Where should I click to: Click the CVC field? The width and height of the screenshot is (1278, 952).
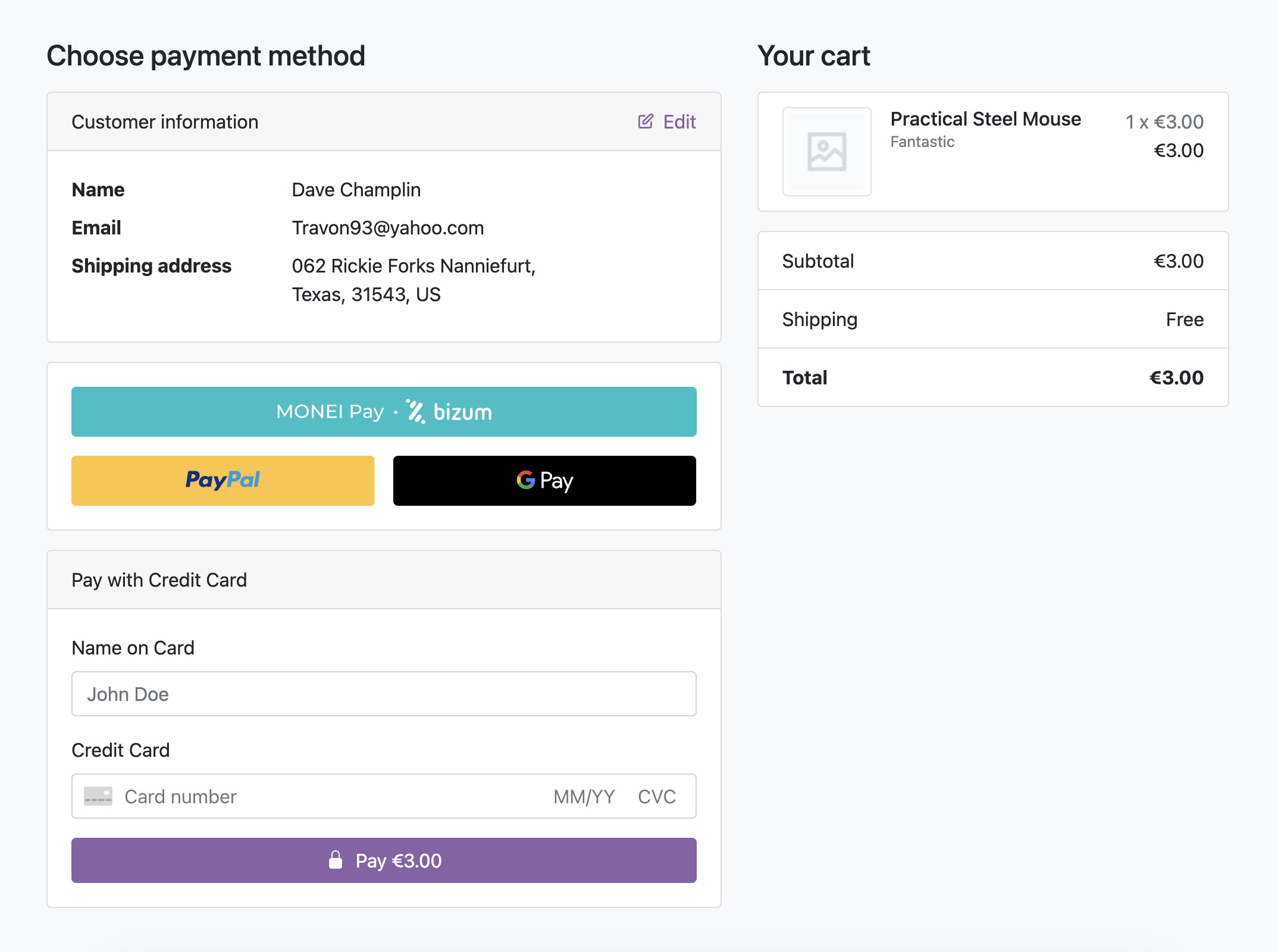point(657,797)
